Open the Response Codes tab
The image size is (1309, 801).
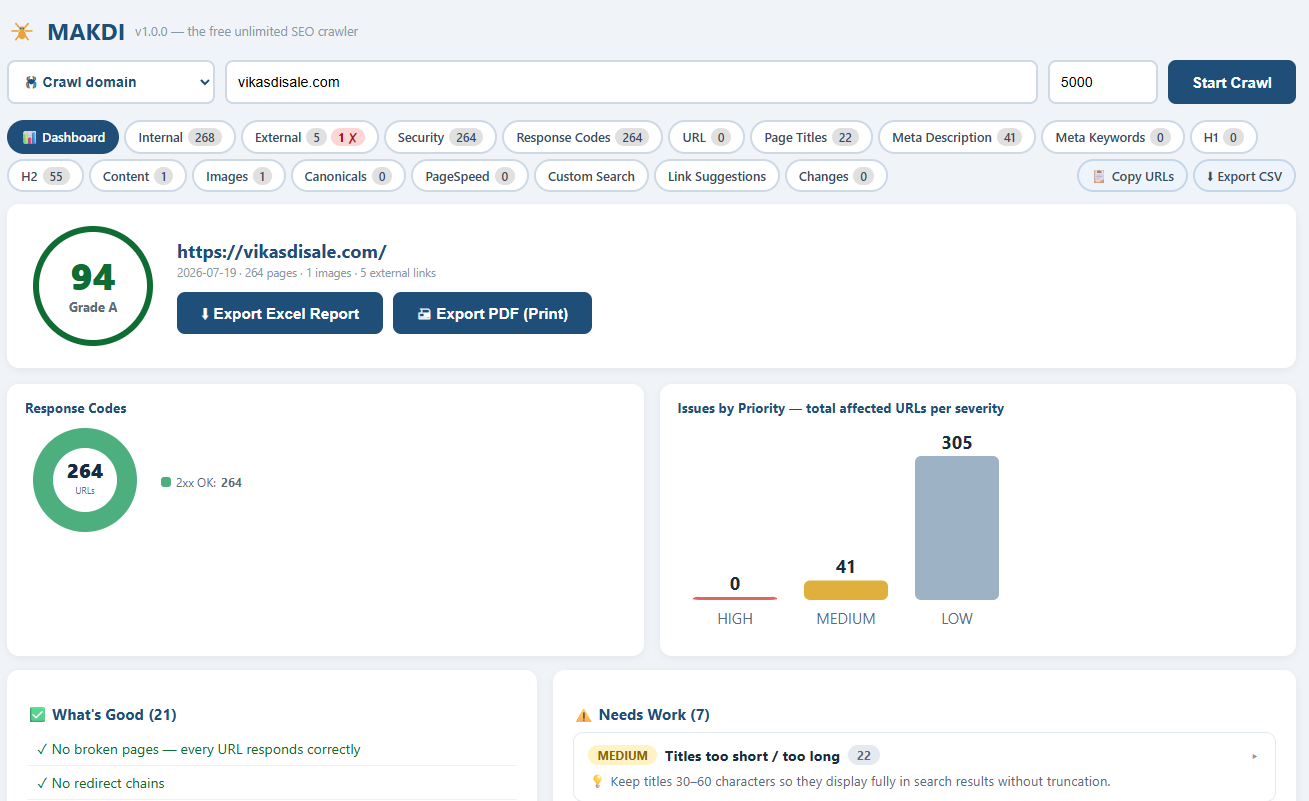pyautogui.click(x=582, y=137)
